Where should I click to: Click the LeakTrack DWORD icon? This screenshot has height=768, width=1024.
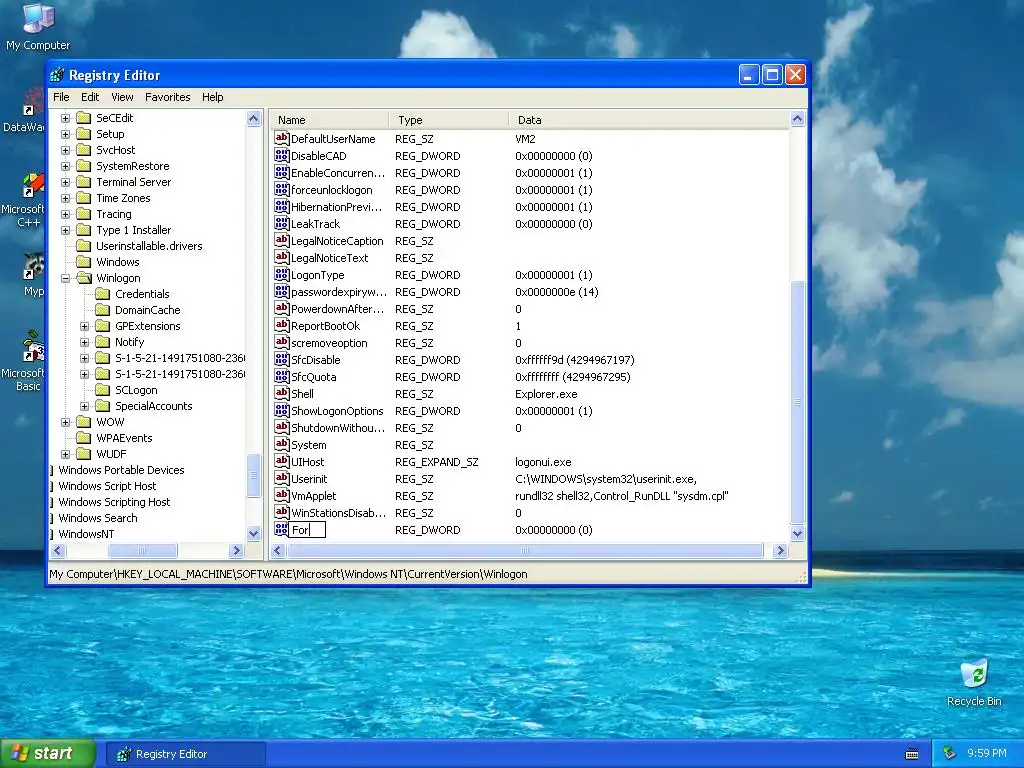tap(281, 223)
